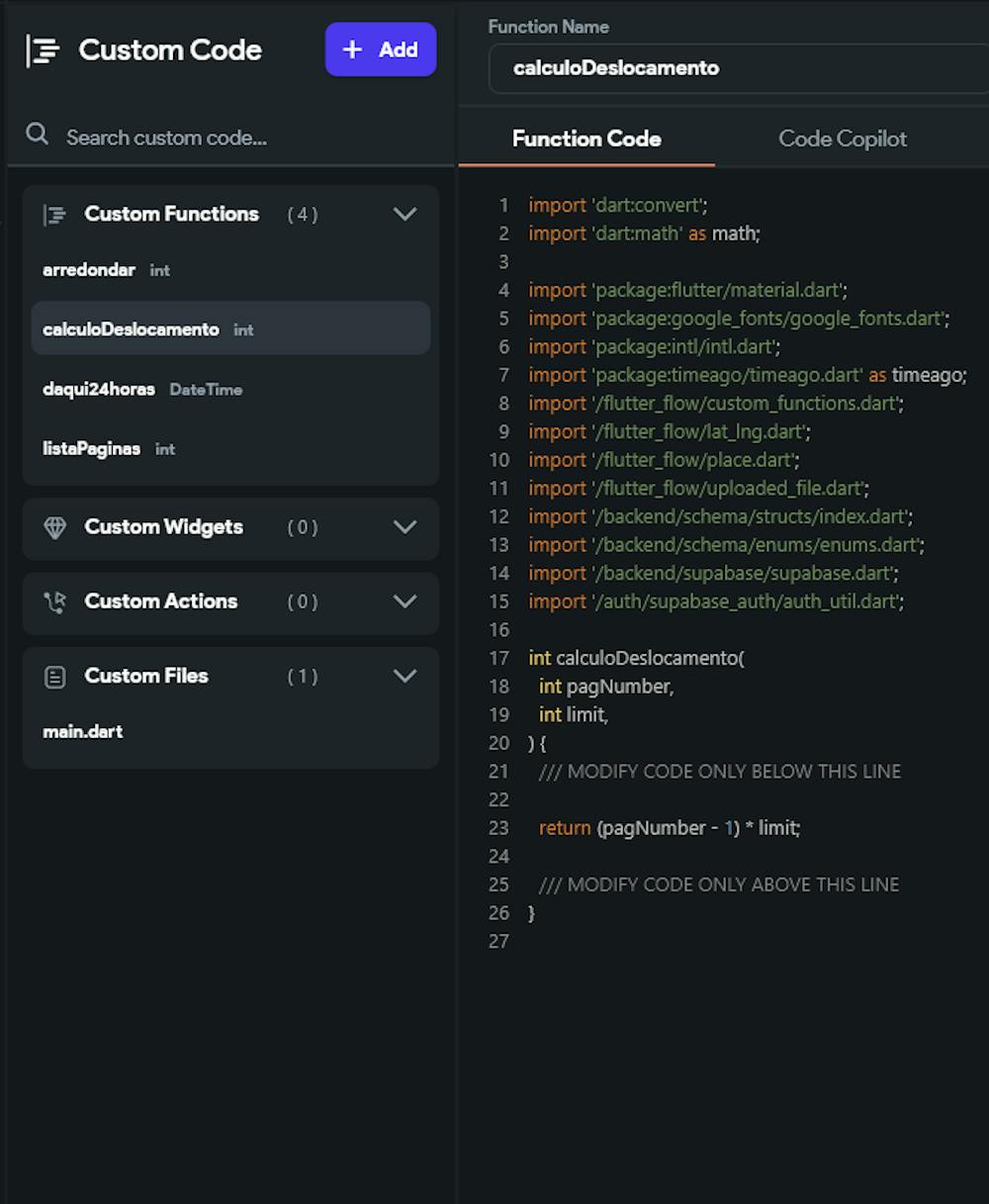The image size is (989, 1204).
Task: Open the arredondar function
Action: pyautogui.click(x=89, y=269)
